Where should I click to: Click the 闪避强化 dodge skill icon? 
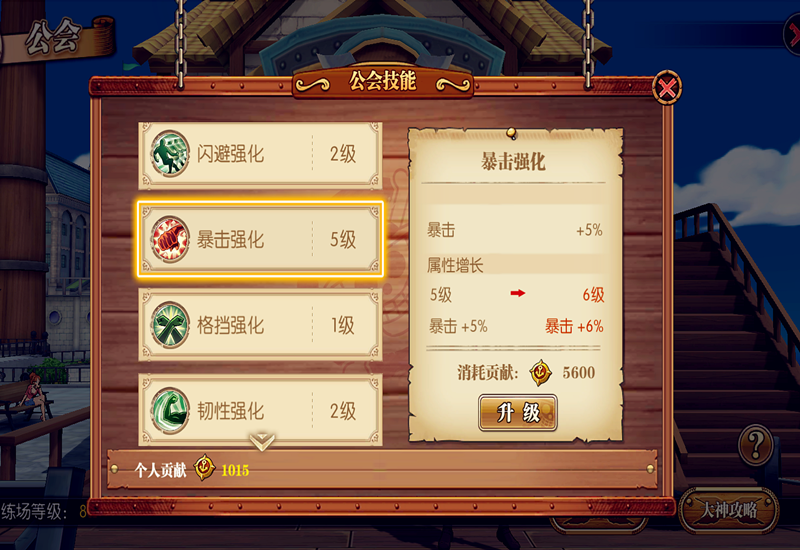[x=170, y=154]
